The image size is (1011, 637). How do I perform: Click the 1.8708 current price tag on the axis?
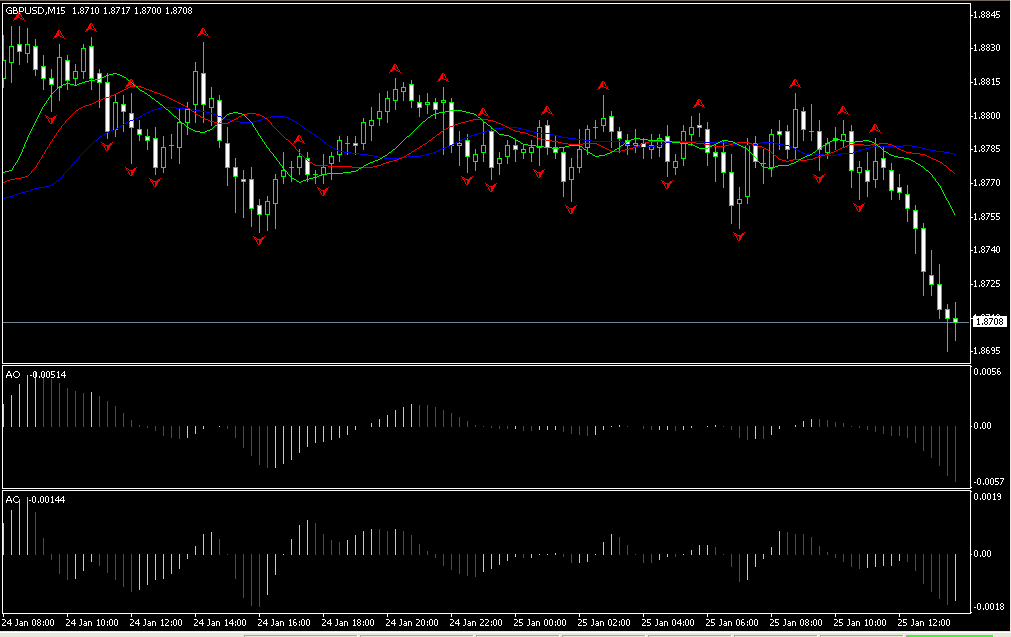coord(989,321)
